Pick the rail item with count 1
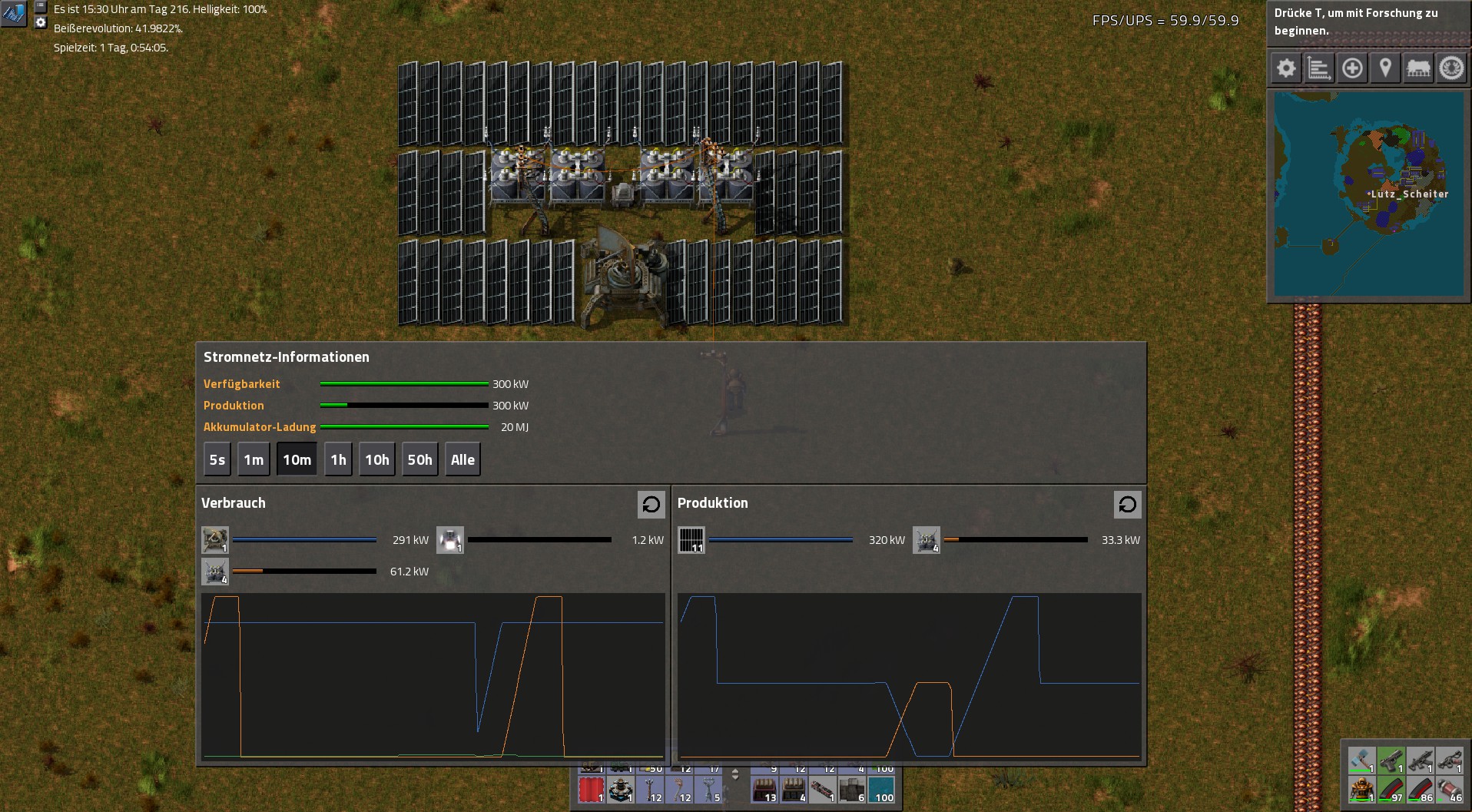Image resolution: width=1472 pixels, height=812 pixels. pyautogui.click(x=823, y=790)
